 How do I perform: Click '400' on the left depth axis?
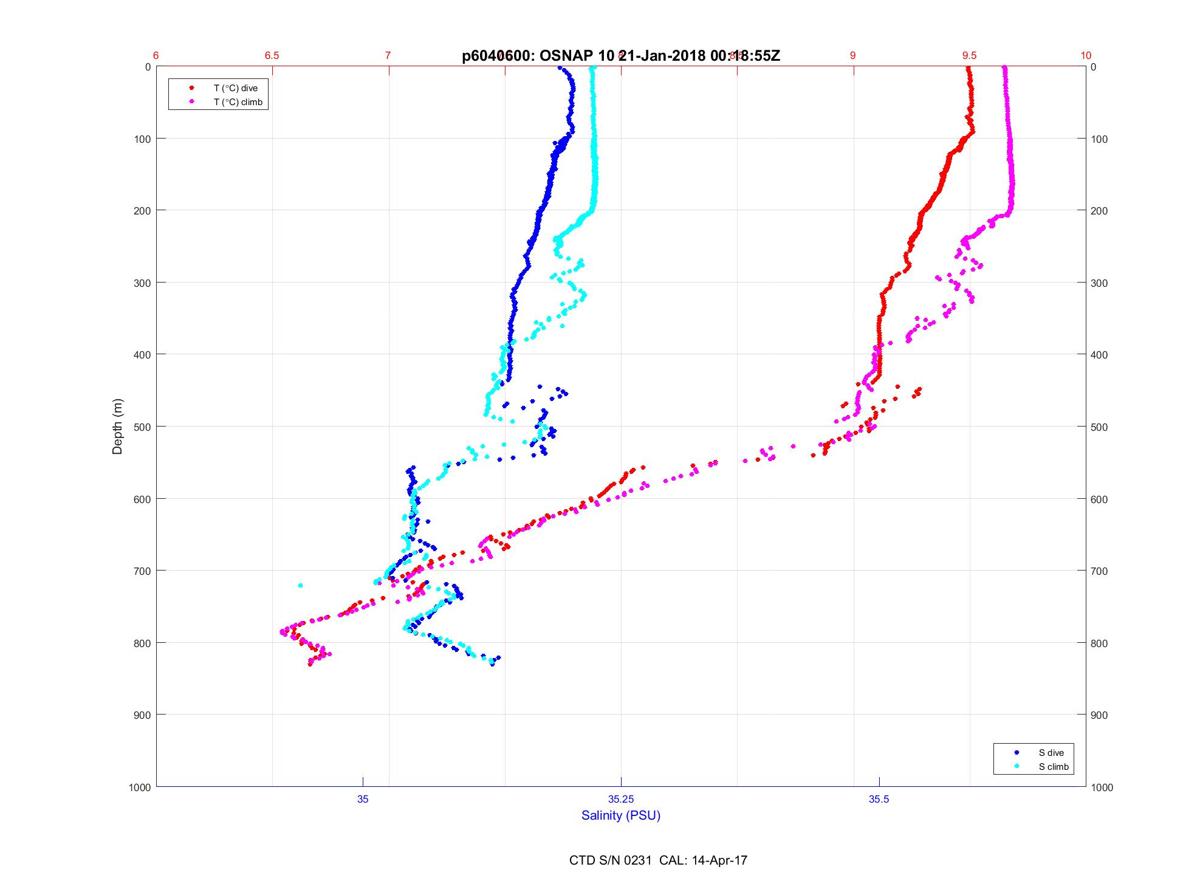tap(141, 355)
